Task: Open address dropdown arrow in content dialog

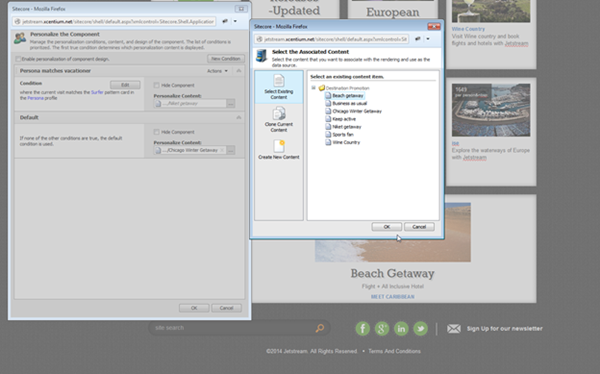Action: pos(428,39)
